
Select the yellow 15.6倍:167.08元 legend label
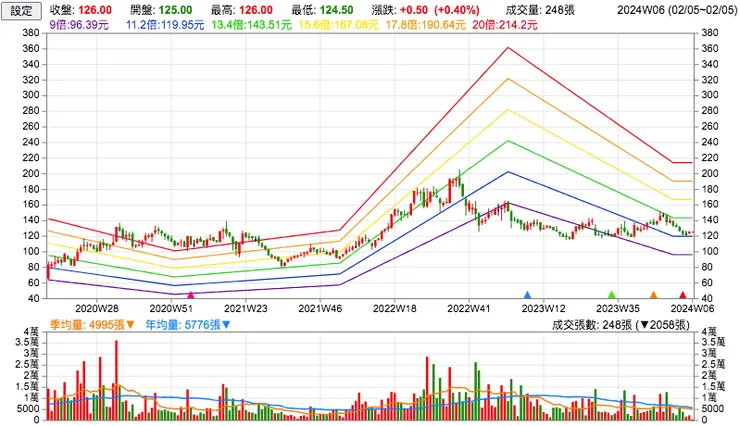pos(338,25)
